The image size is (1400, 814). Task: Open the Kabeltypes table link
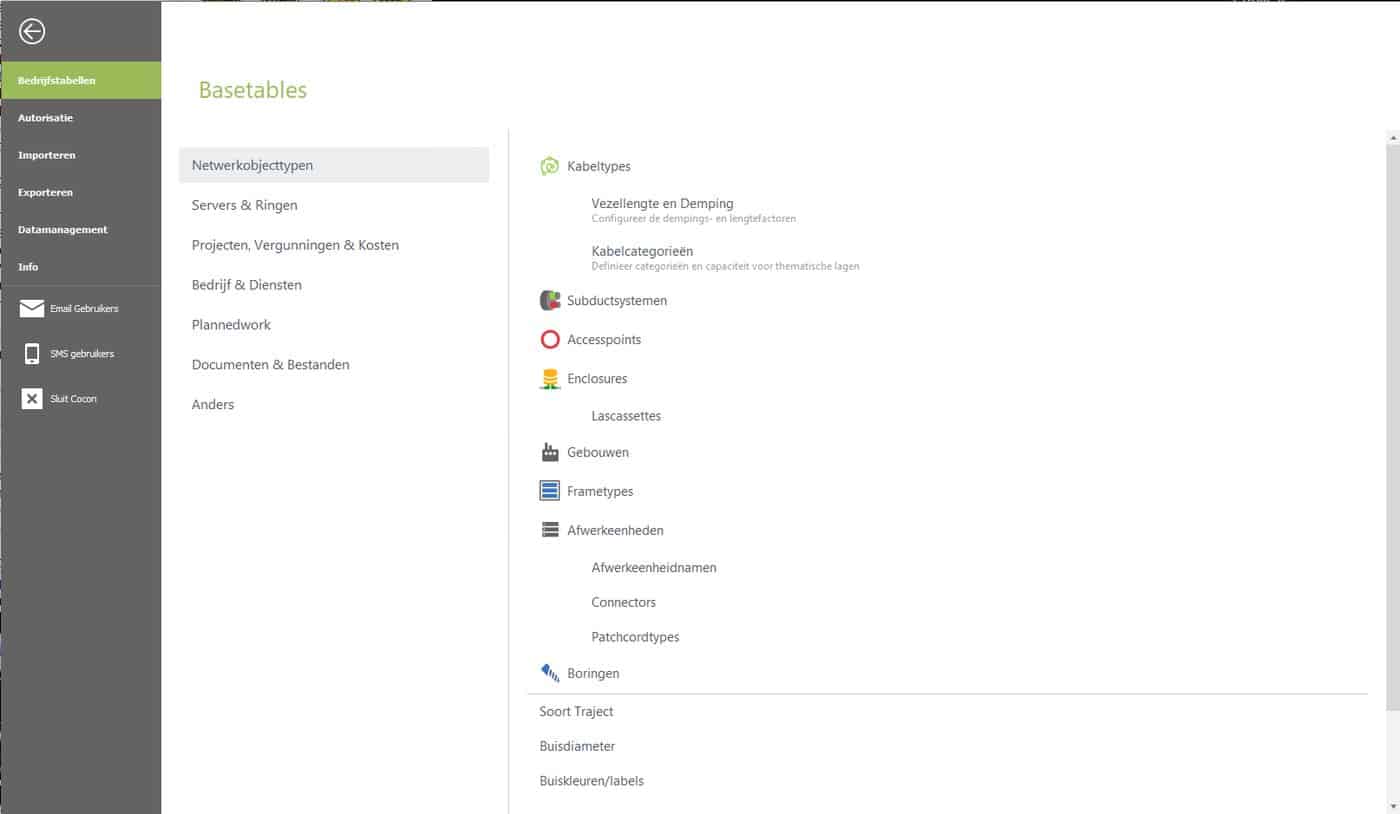tap(598, 167)
